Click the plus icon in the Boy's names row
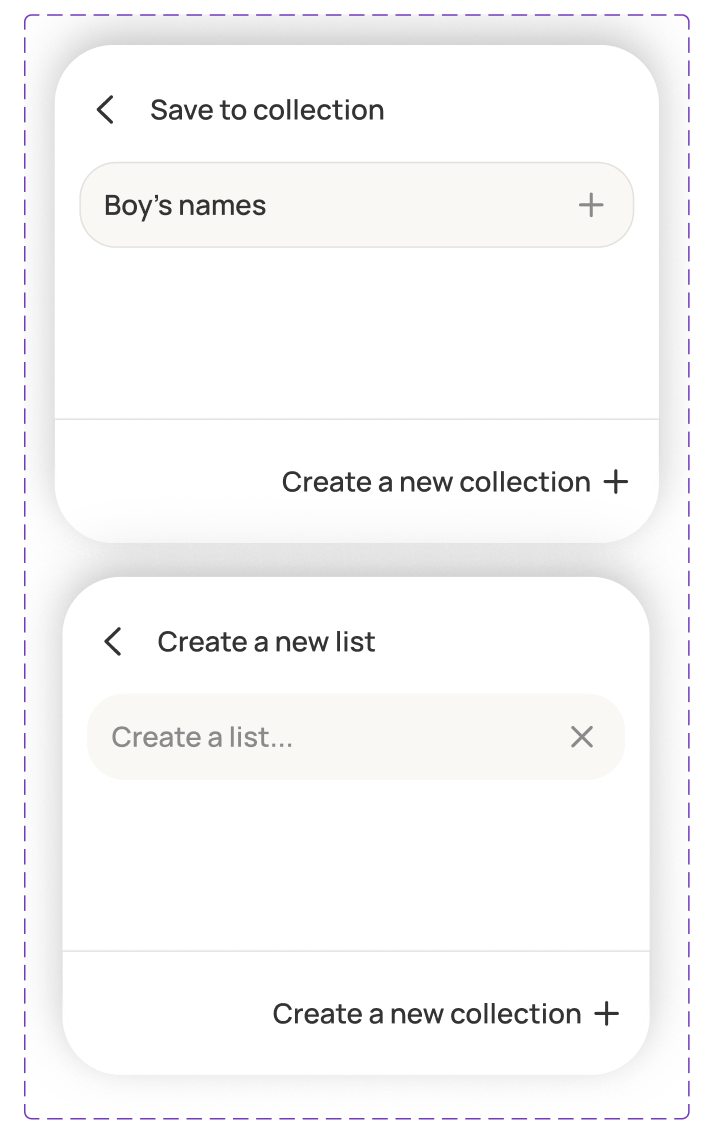This screenshot has height=1142, width=718. [x=591, y=205]
